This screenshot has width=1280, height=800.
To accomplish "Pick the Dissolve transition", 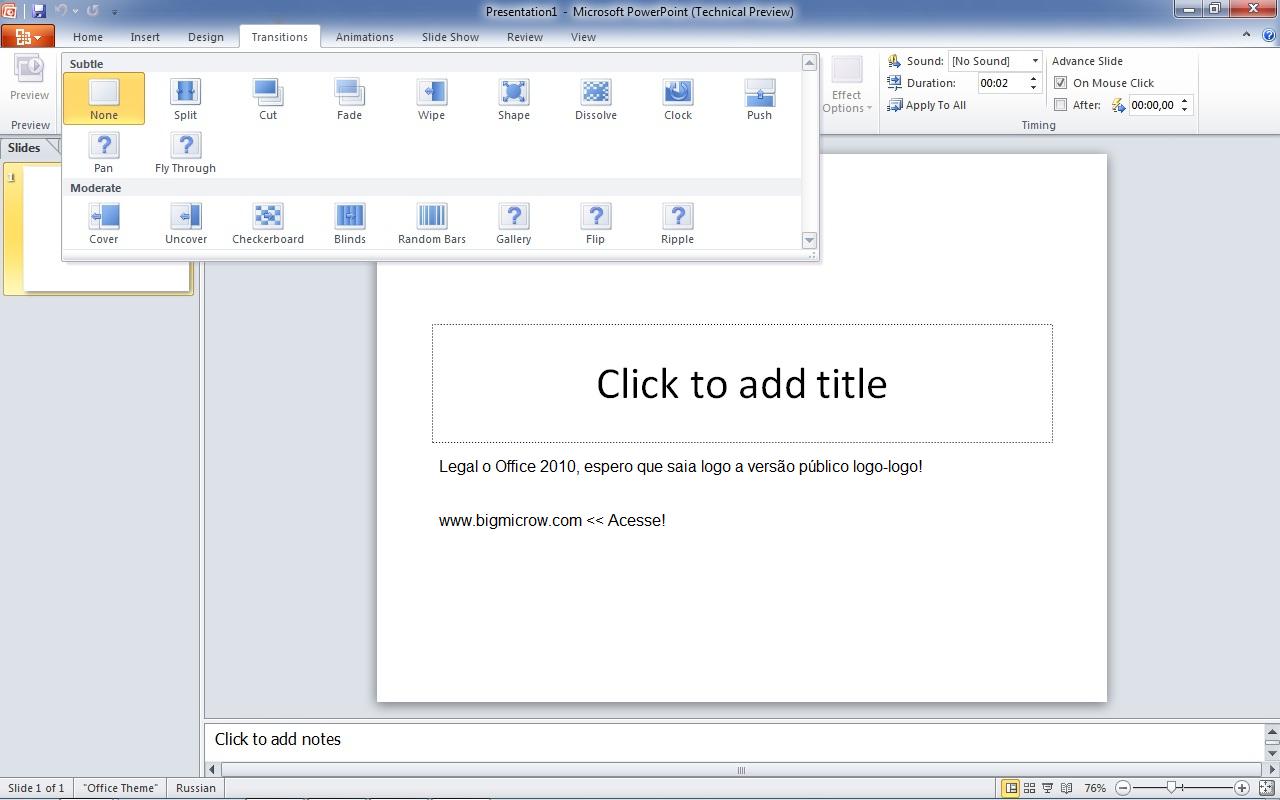I will tap(596, 98).
